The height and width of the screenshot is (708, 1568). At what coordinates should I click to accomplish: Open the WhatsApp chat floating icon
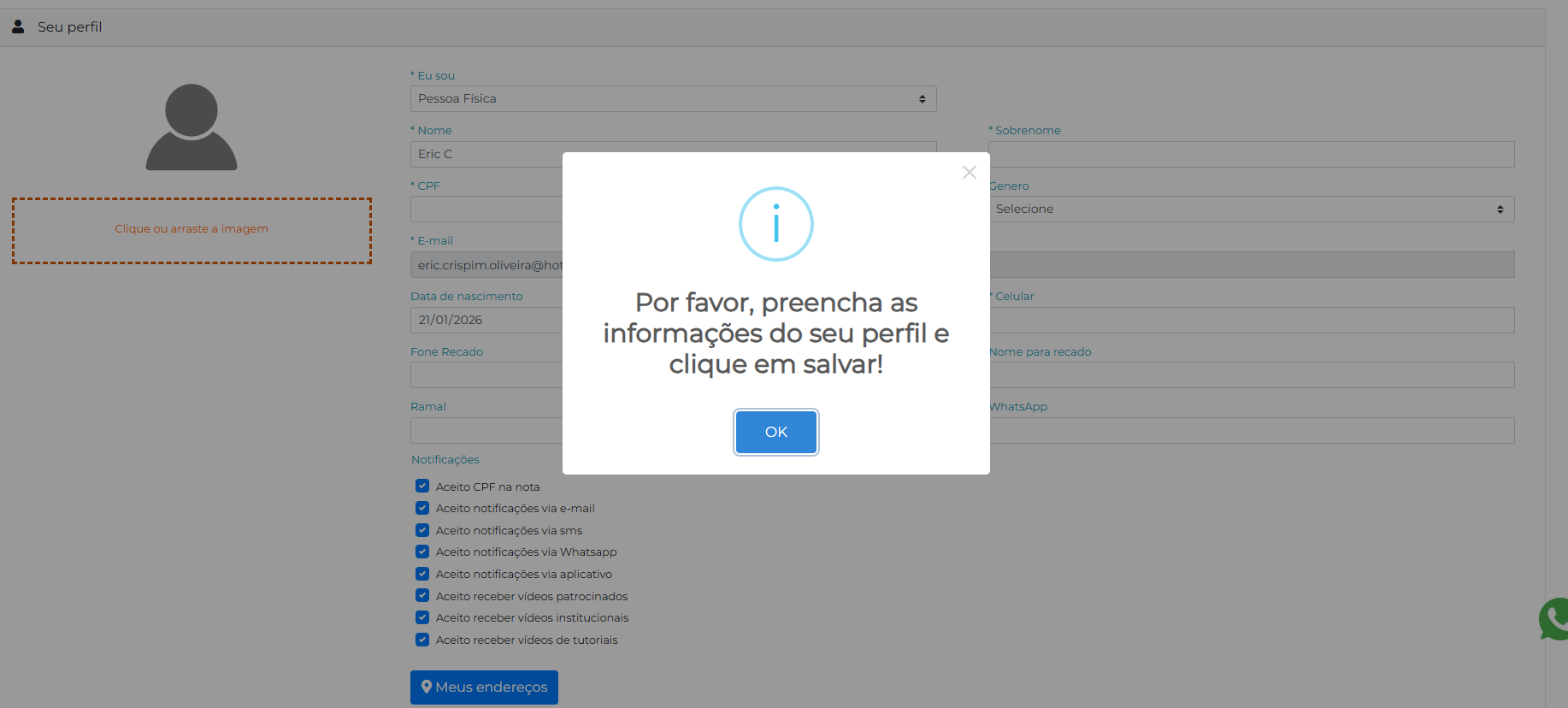pos(1554,619)
